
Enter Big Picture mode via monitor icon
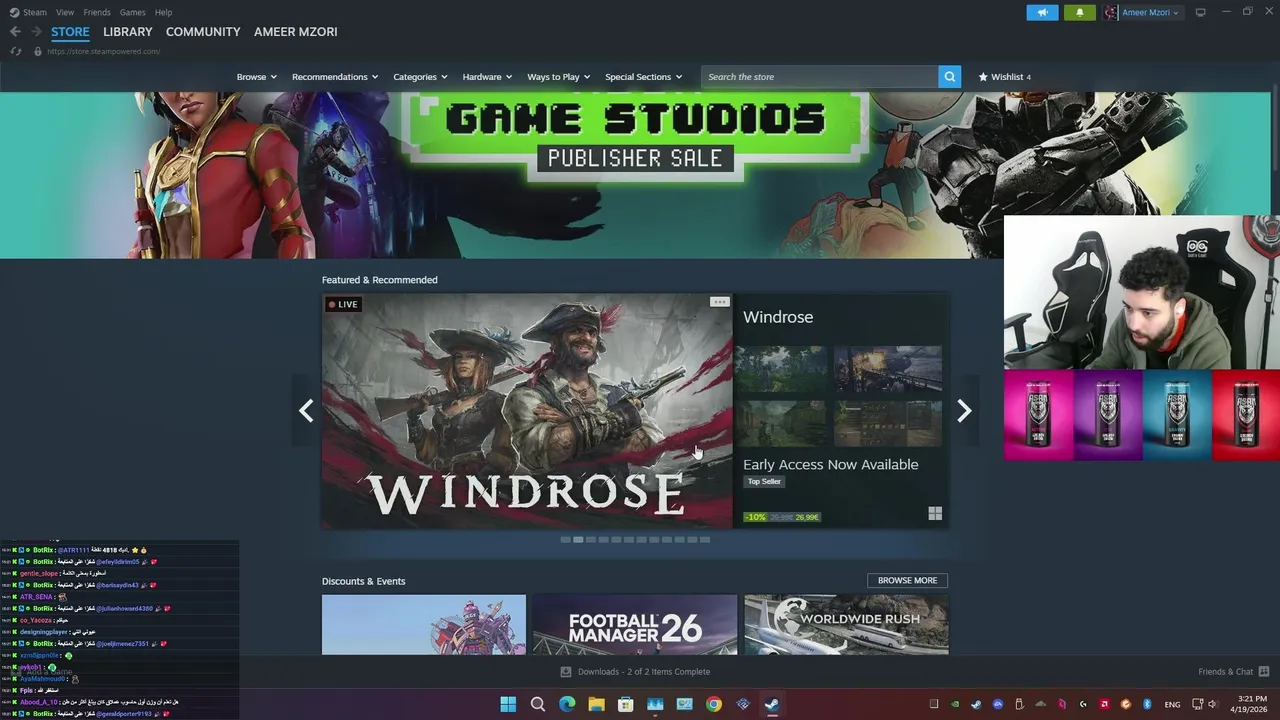pos(1201,12)
